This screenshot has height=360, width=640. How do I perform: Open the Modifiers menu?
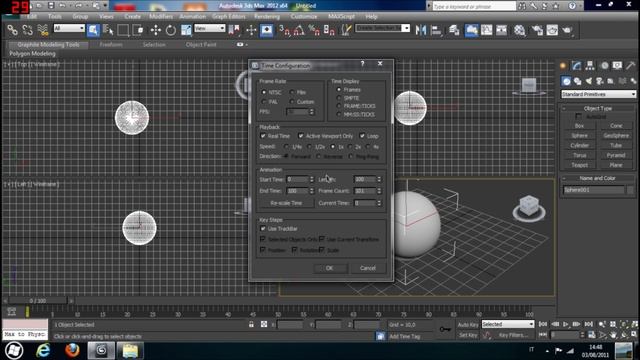[161, 17]
